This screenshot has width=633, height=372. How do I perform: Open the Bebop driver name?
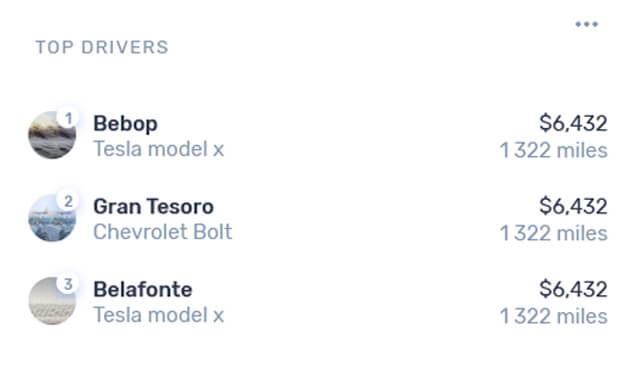click(x=126, y=124)
